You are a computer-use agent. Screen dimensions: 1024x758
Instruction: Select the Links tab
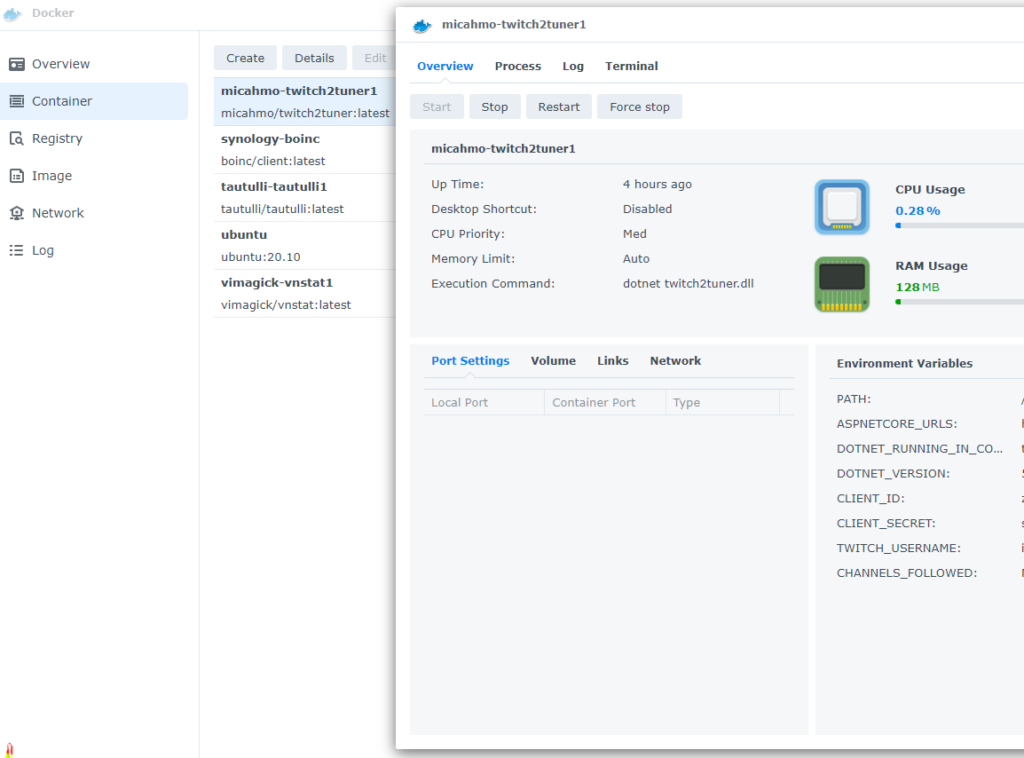613,361
